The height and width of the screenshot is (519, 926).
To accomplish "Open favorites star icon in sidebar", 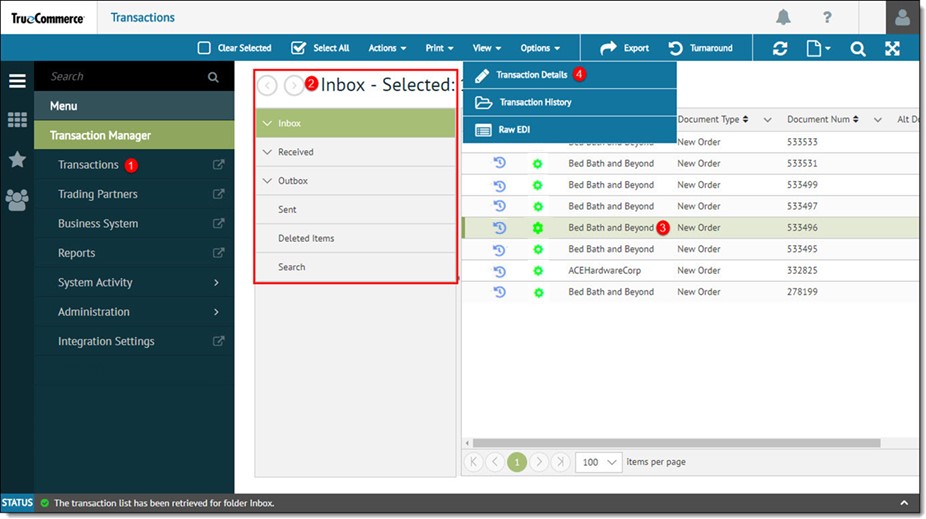I will (x=17, y=159).
